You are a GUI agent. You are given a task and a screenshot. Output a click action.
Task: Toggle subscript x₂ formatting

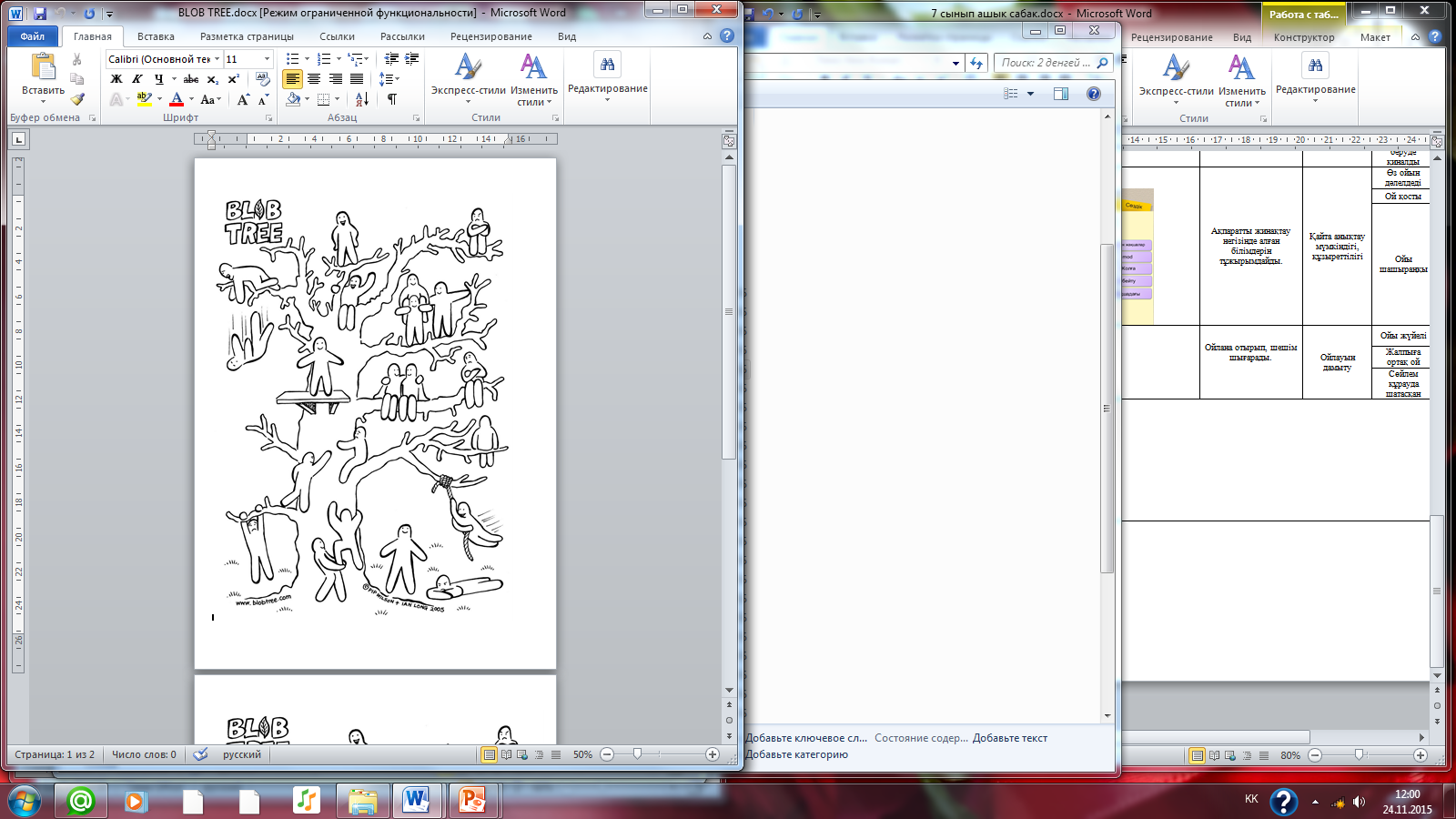click(x=213, y=79)
